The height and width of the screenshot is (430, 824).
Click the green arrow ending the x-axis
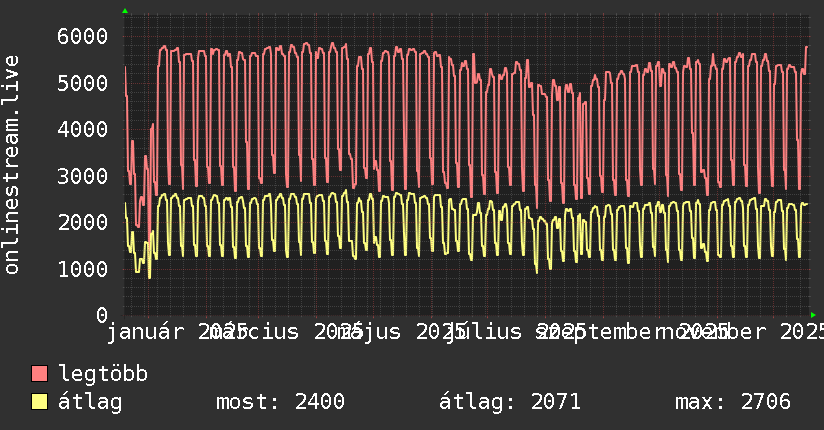click(813, 315)
